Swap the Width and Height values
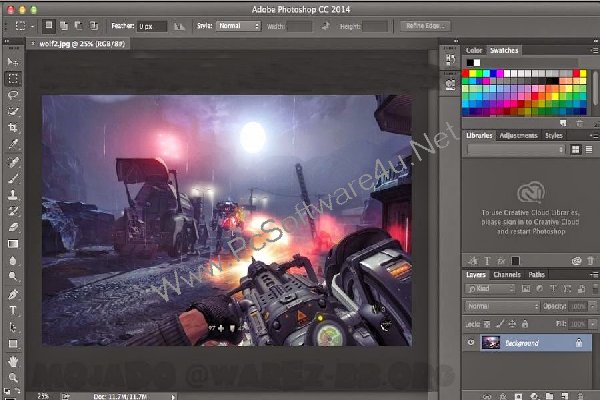Viewport: 600px width, 400px height. click(326, 26)
